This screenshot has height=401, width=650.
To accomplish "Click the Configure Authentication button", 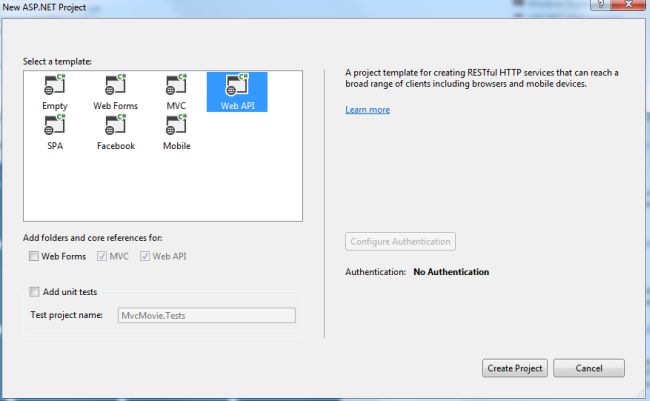I will (400, 241).
